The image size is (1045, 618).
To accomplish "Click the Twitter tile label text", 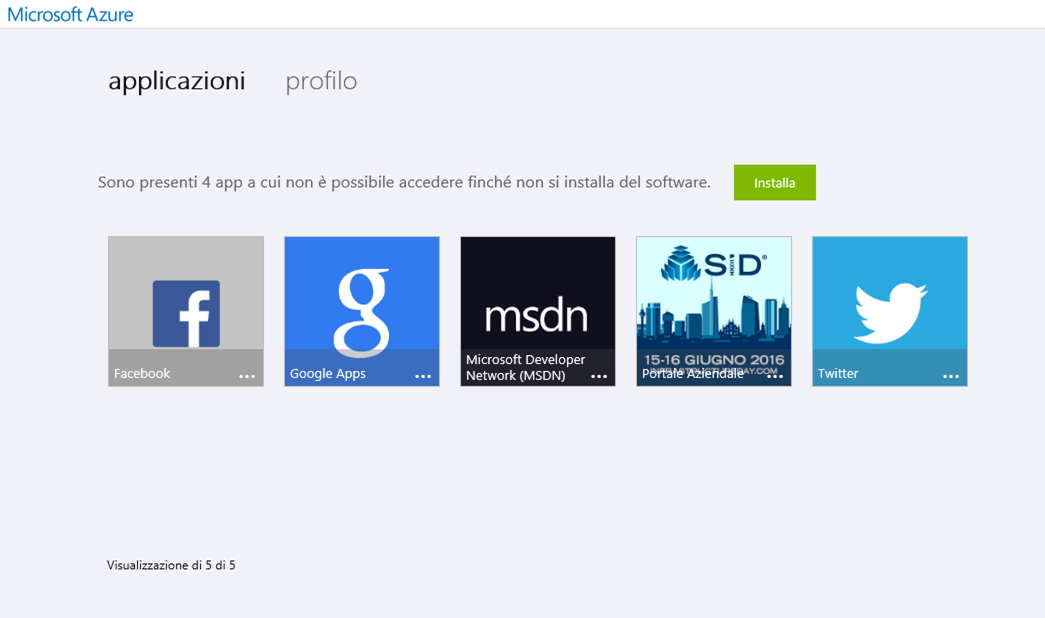I will click(838, 373).
